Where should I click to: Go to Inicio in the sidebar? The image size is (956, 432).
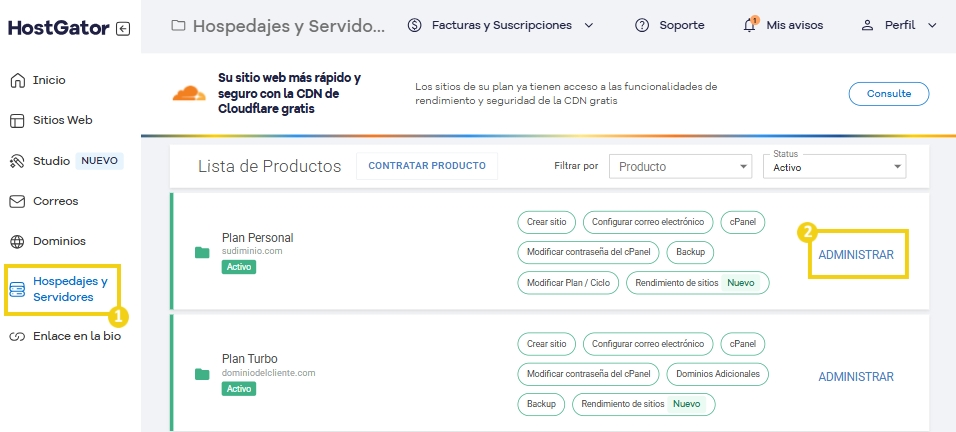point(49,80)
